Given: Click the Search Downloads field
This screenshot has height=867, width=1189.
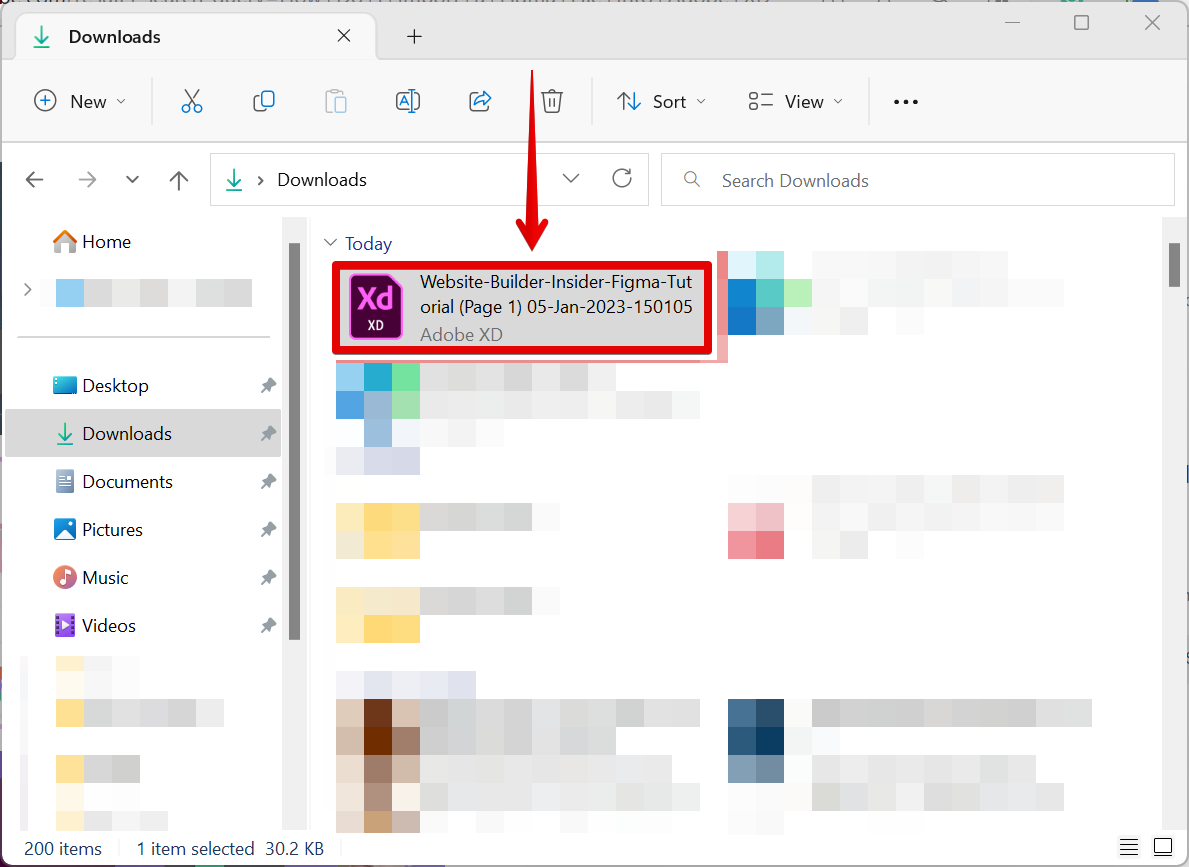Looking at the screenshot, I should 918,180.
